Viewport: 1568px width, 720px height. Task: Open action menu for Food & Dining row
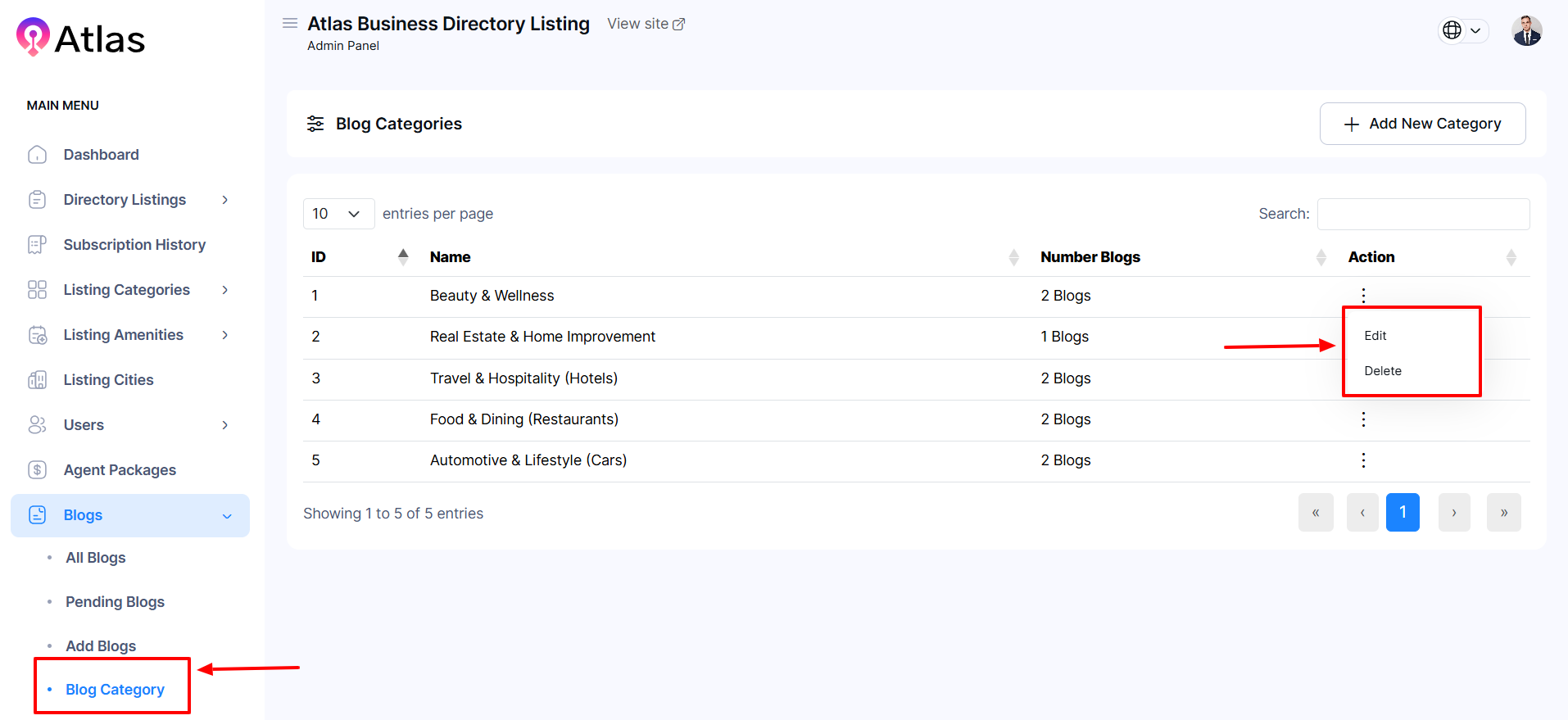coord(1363,419)
